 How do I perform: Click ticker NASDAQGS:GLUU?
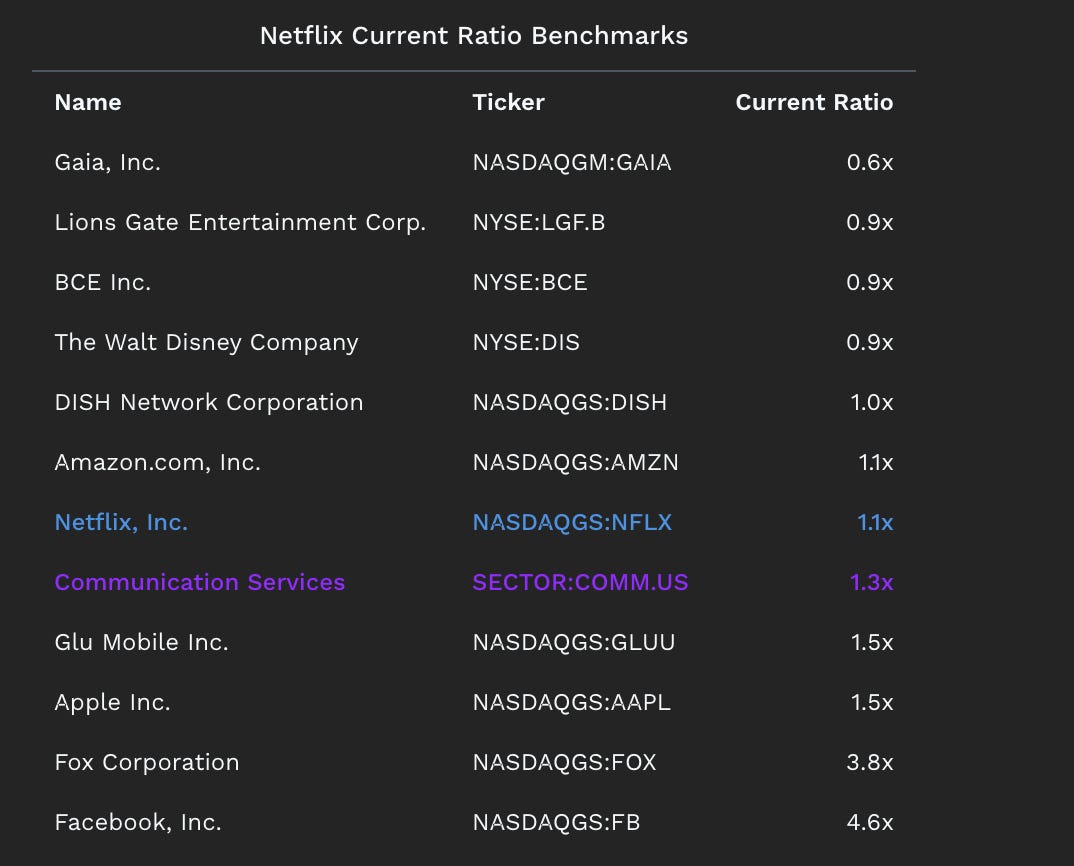(x=574, y=642)
